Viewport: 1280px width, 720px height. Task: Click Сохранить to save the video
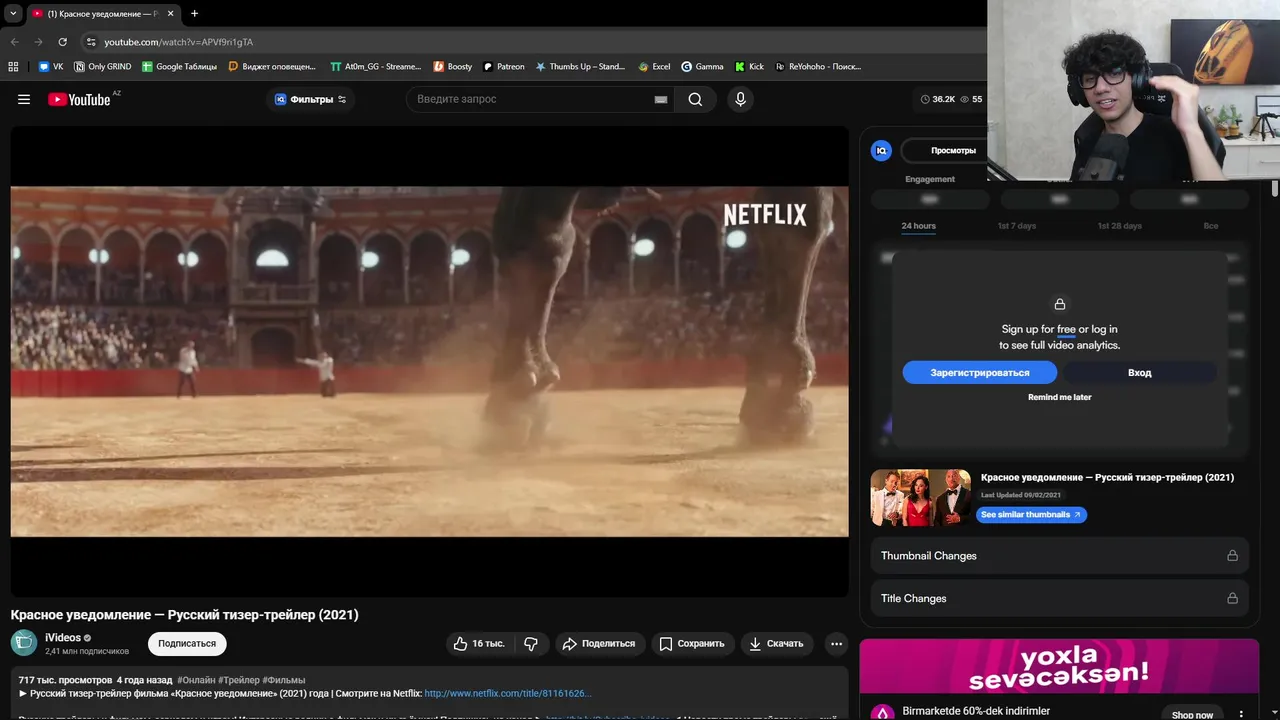click(x=692, y=644)
